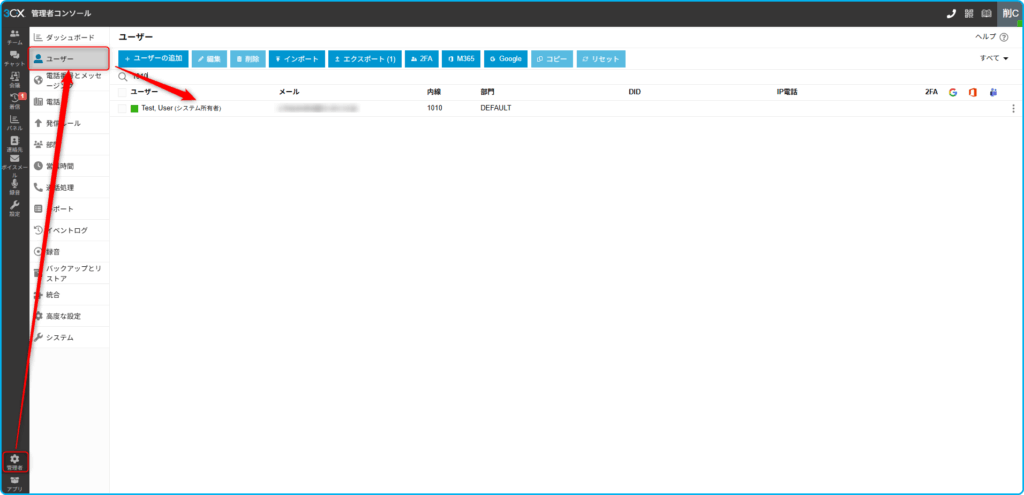Open three-dot menu for Test, User row
This screenshot has height=495, width=1024.
click(x=1014, y=108)
